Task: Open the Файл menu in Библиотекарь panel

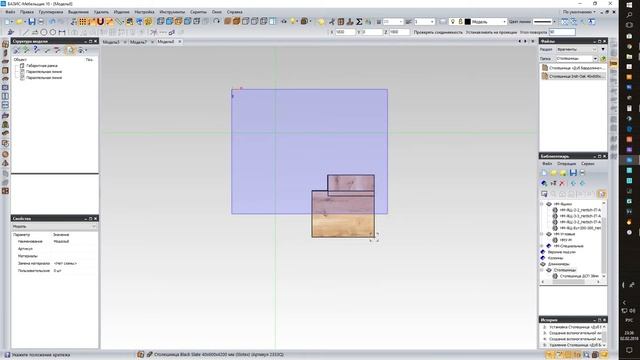Action: pos(547,164)
